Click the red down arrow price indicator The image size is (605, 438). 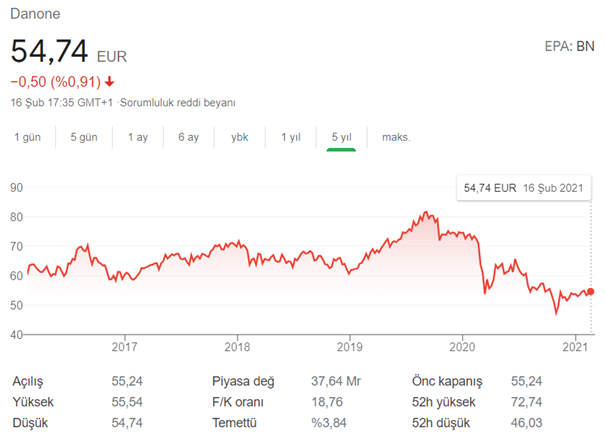point(109,82)
